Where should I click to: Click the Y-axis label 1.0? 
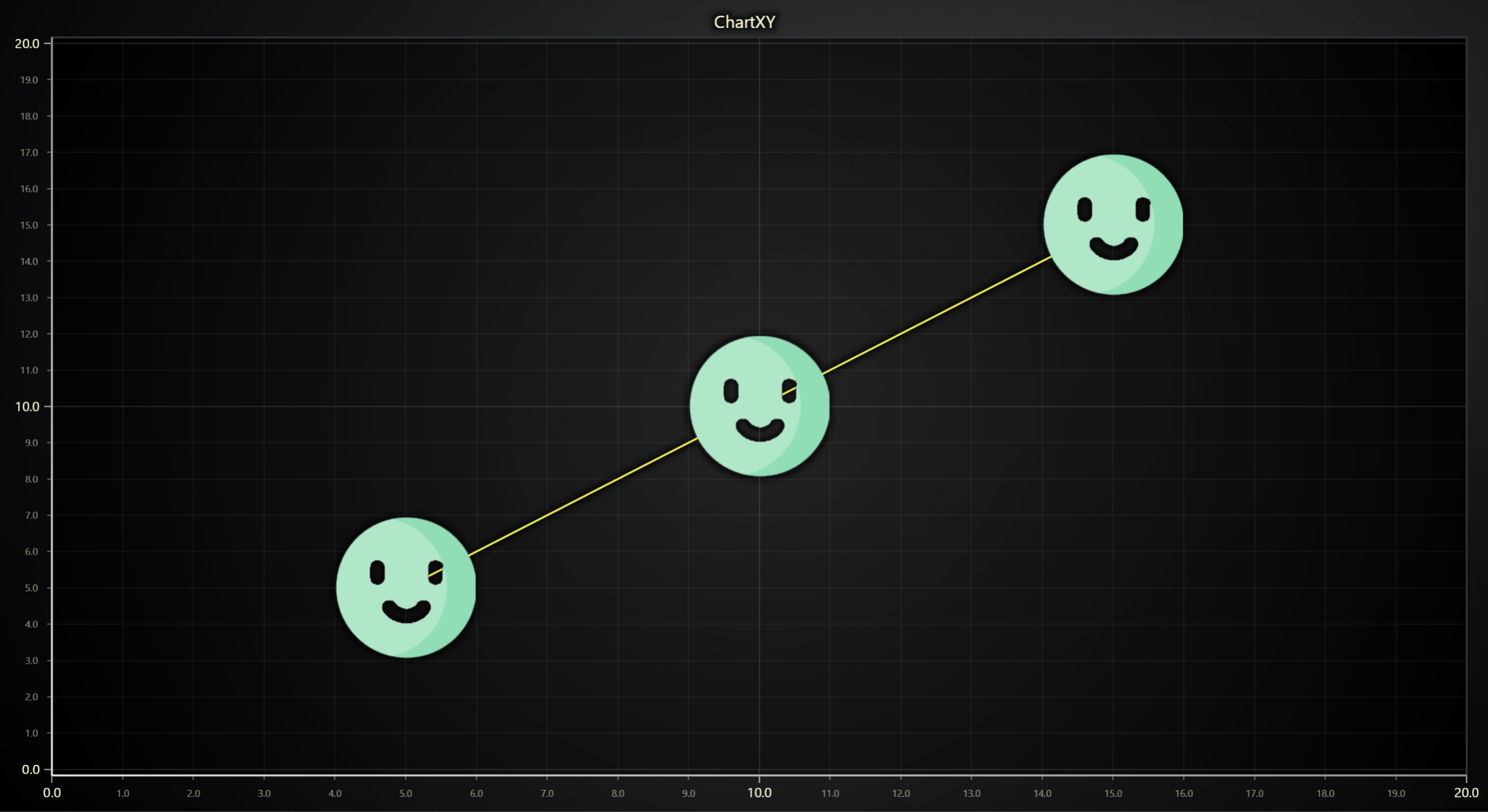point(31,733)
